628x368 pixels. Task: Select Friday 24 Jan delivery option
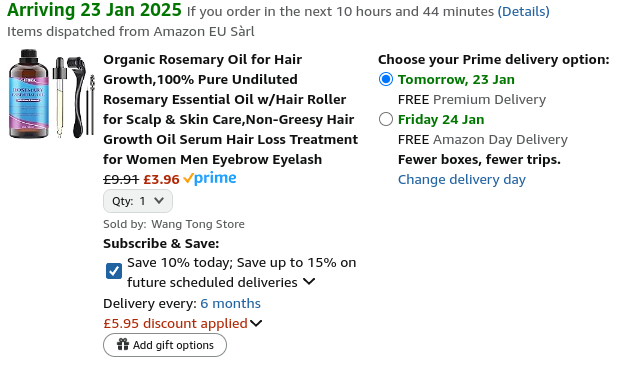coord(386,119)
